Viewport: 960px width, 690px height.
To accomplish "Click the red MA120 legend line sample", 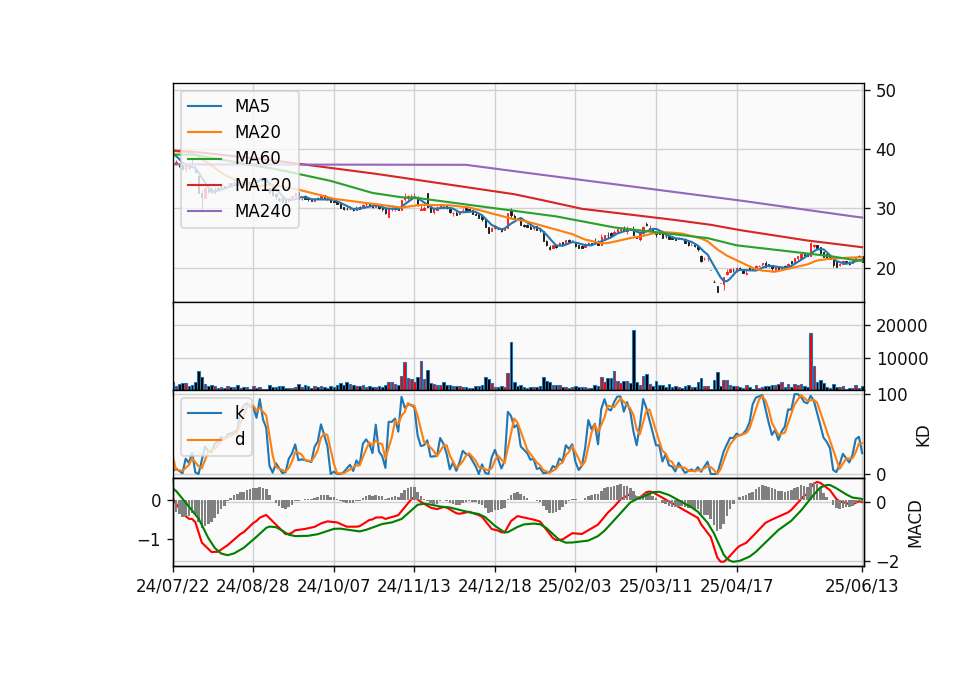I will pyautogui.click(x=204, y=185).
